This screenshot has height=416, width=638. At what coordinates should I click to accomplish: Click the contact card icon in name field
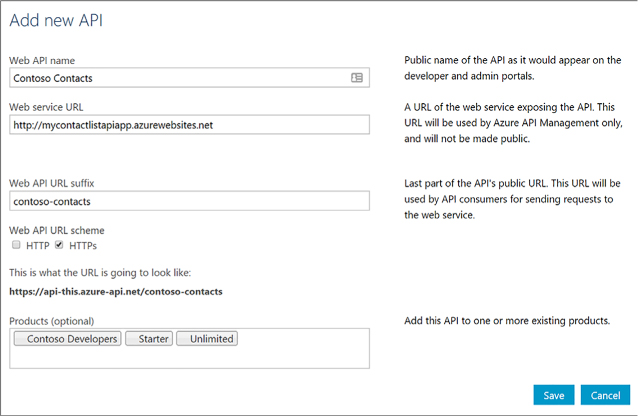point(357,77)
